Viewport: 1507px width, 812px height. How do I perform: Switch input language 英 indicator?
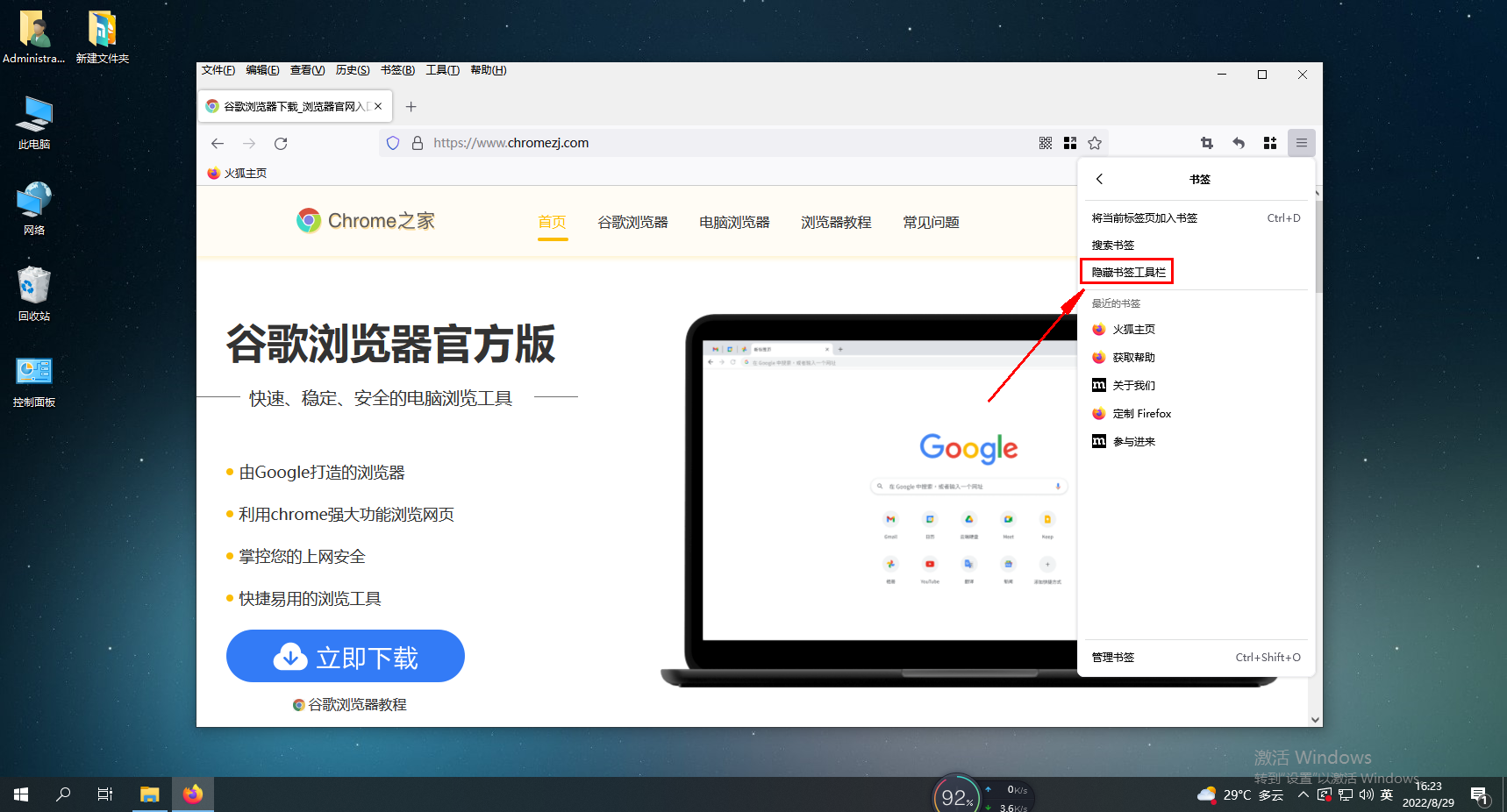pos(1387,795)
